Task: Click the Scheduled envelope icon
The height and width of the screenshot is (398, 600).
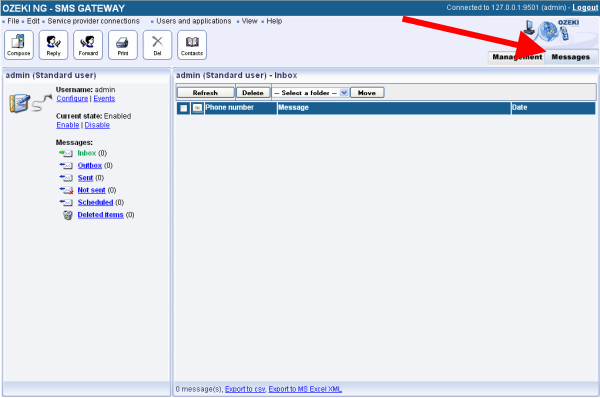Action: pos(66,202)
